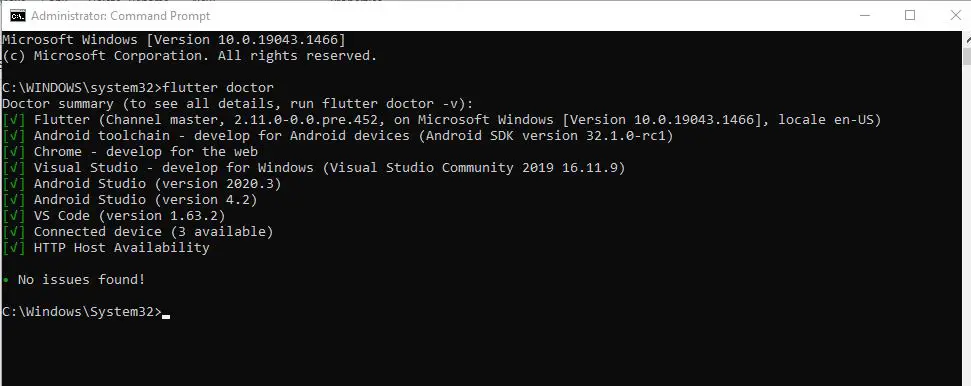The width and height of the screenshot is (971, 386).
Task: Click checkmark beside HTTP Host Availability
Action: [x=14, y=248]
